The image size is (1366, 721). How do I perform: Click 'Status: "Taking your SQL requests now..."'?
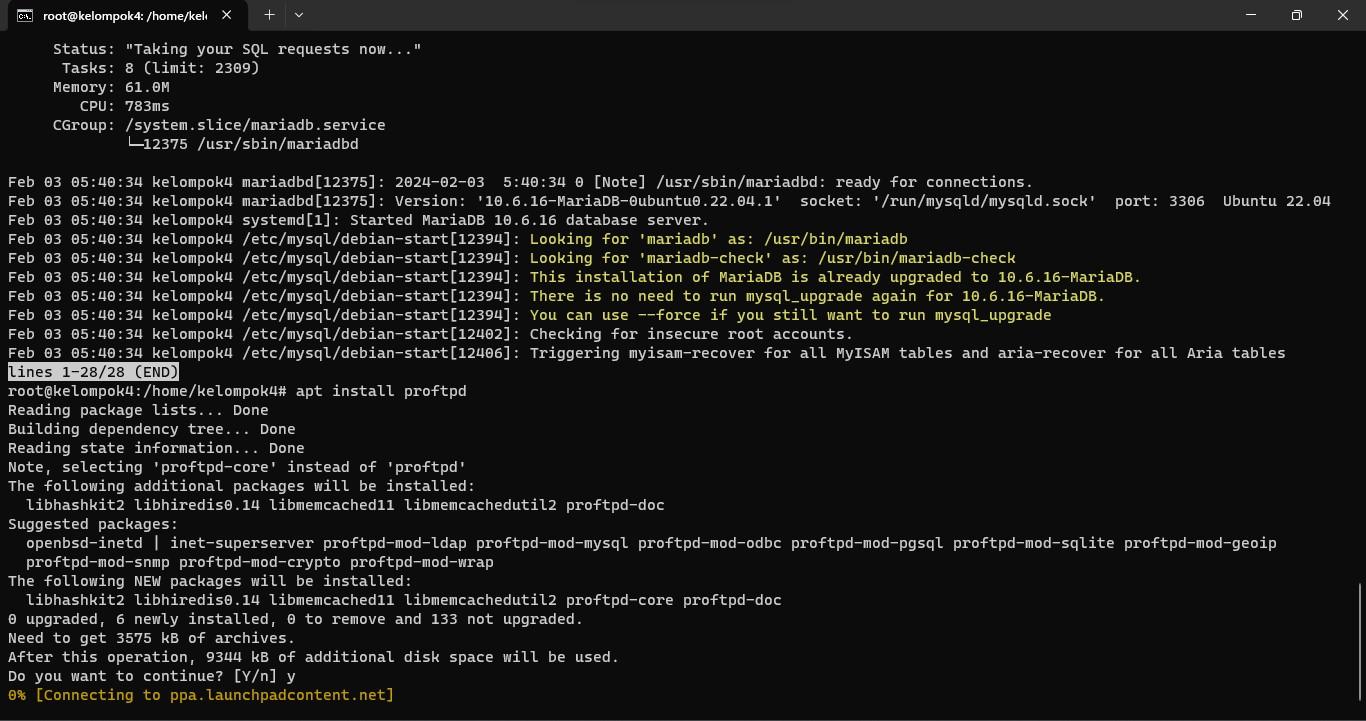237,49
